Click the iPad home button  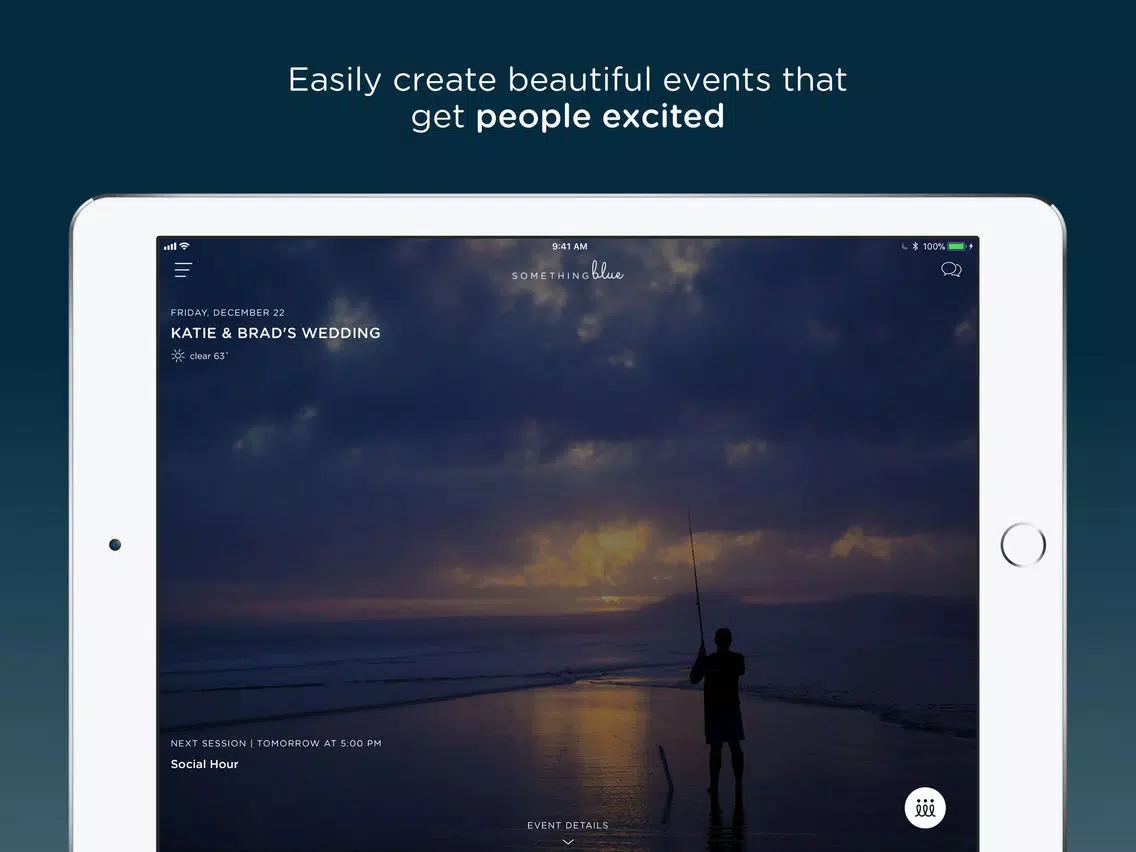1023,545
